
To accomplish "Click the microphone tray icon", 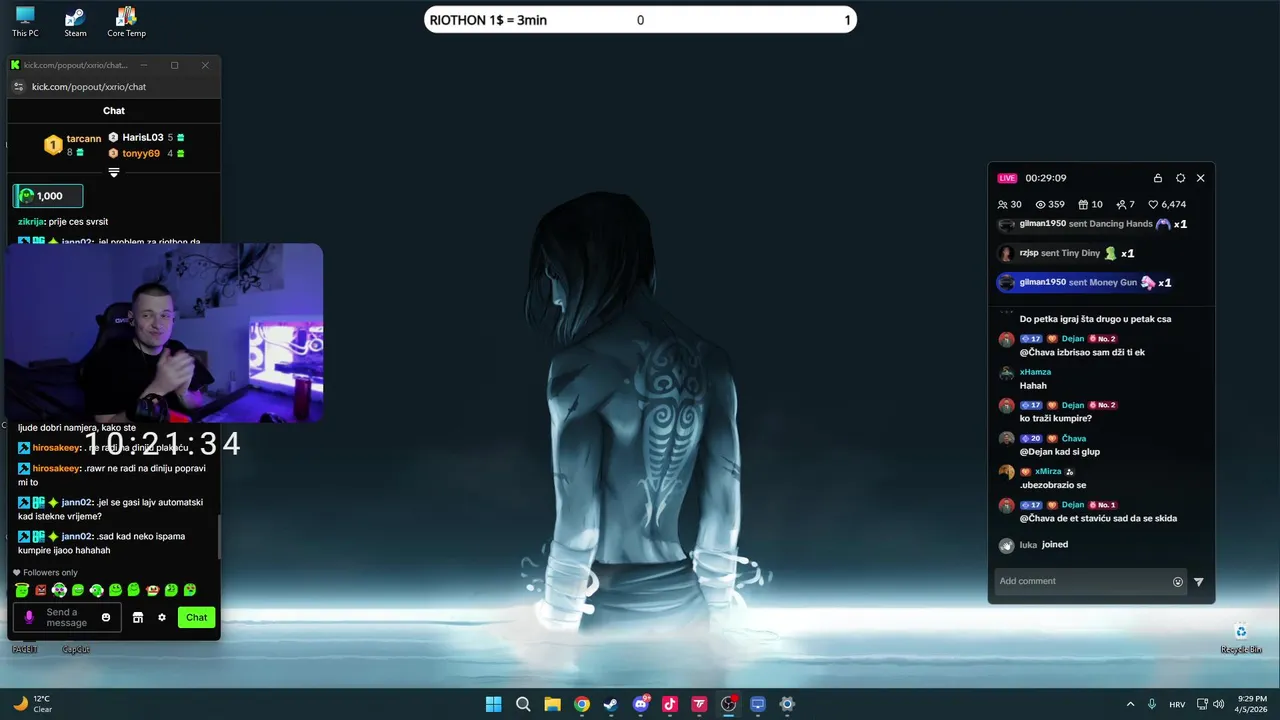I will [x=1152, y=704].
